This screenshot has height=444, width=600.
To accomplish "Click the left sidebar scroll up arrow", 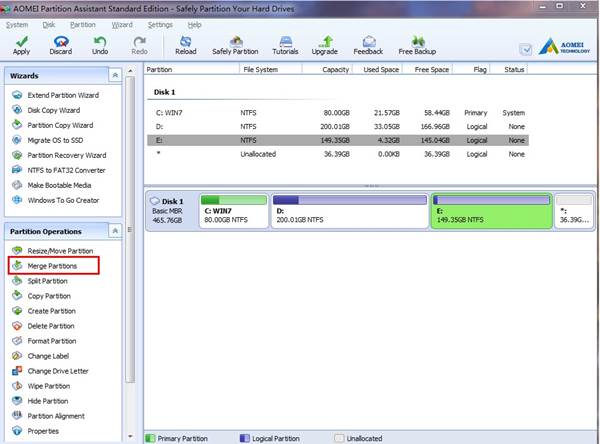I will (130, 71).
